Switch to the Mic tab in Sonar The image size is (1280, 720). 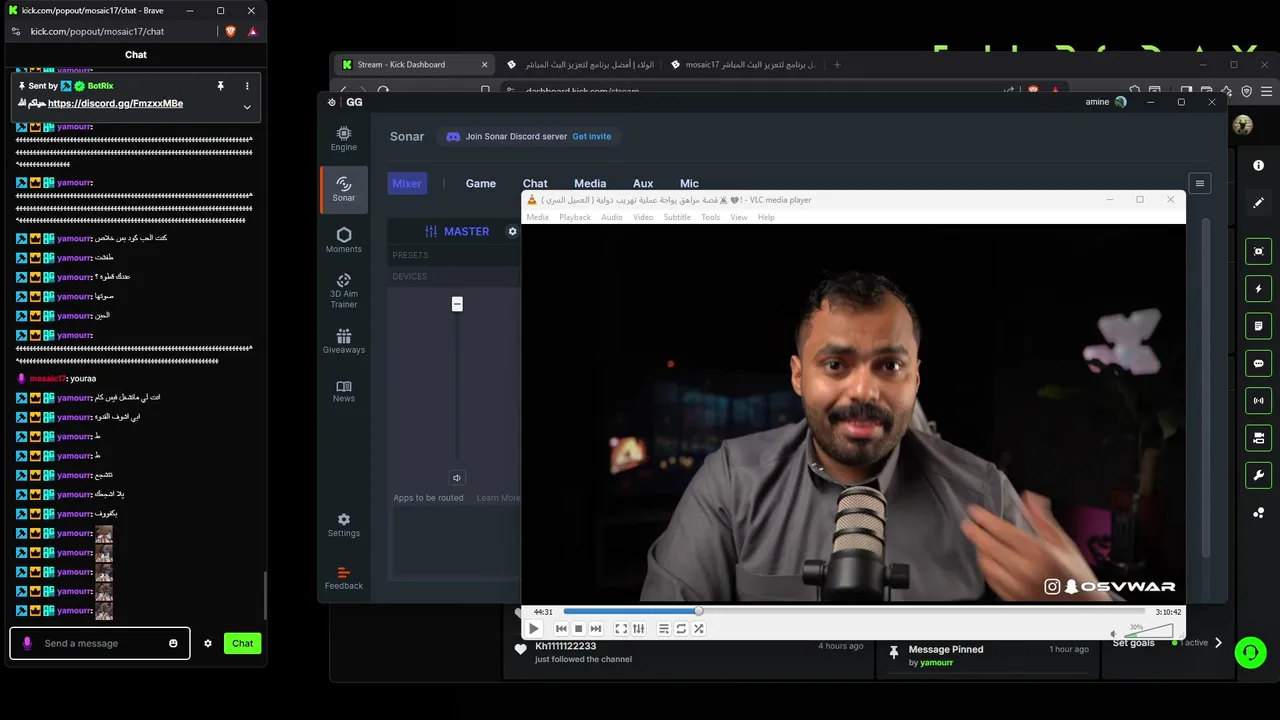pos(689,183)
